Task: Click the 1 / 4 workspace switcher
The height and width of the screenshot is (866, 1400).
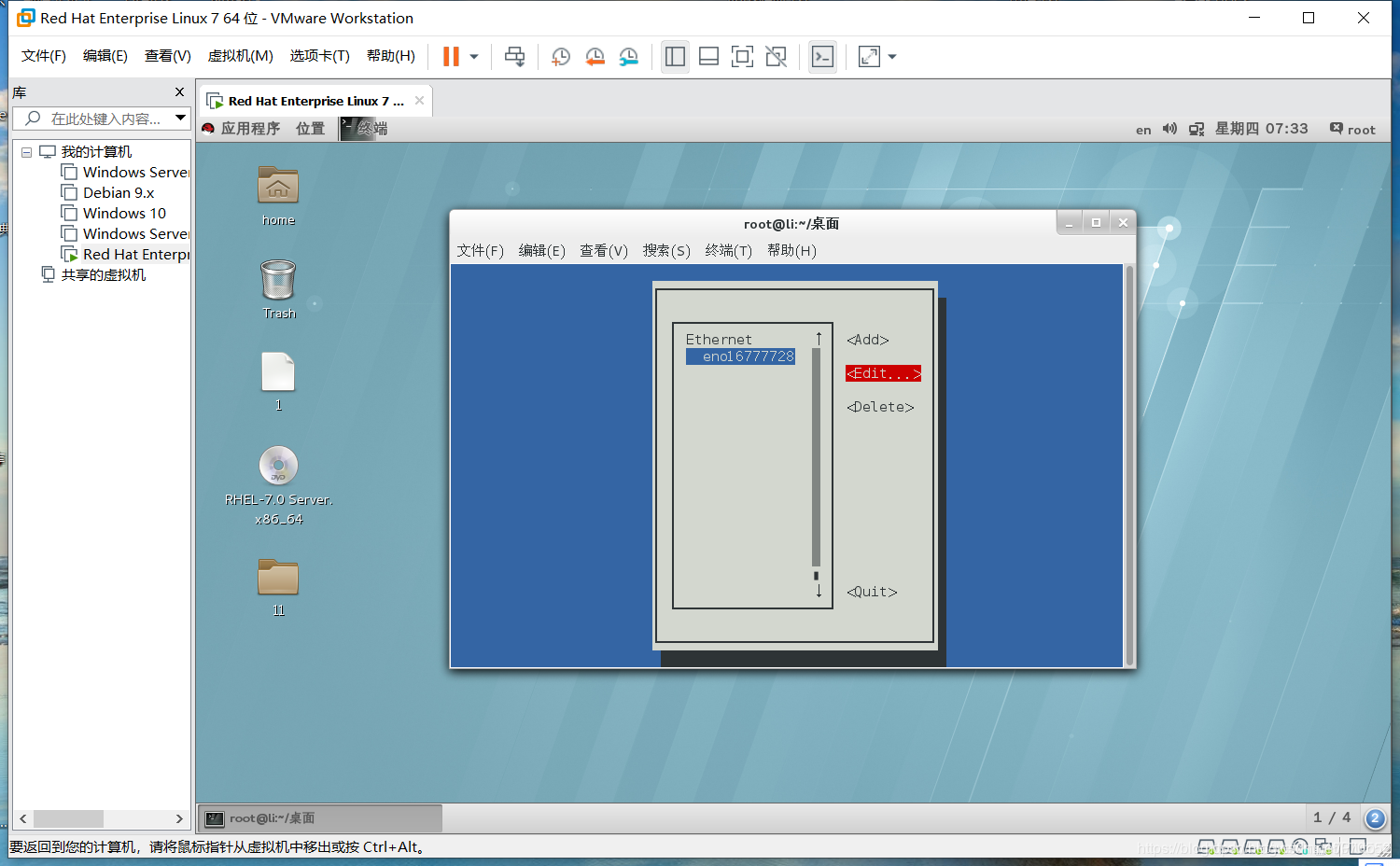Action: point(1332,817)
